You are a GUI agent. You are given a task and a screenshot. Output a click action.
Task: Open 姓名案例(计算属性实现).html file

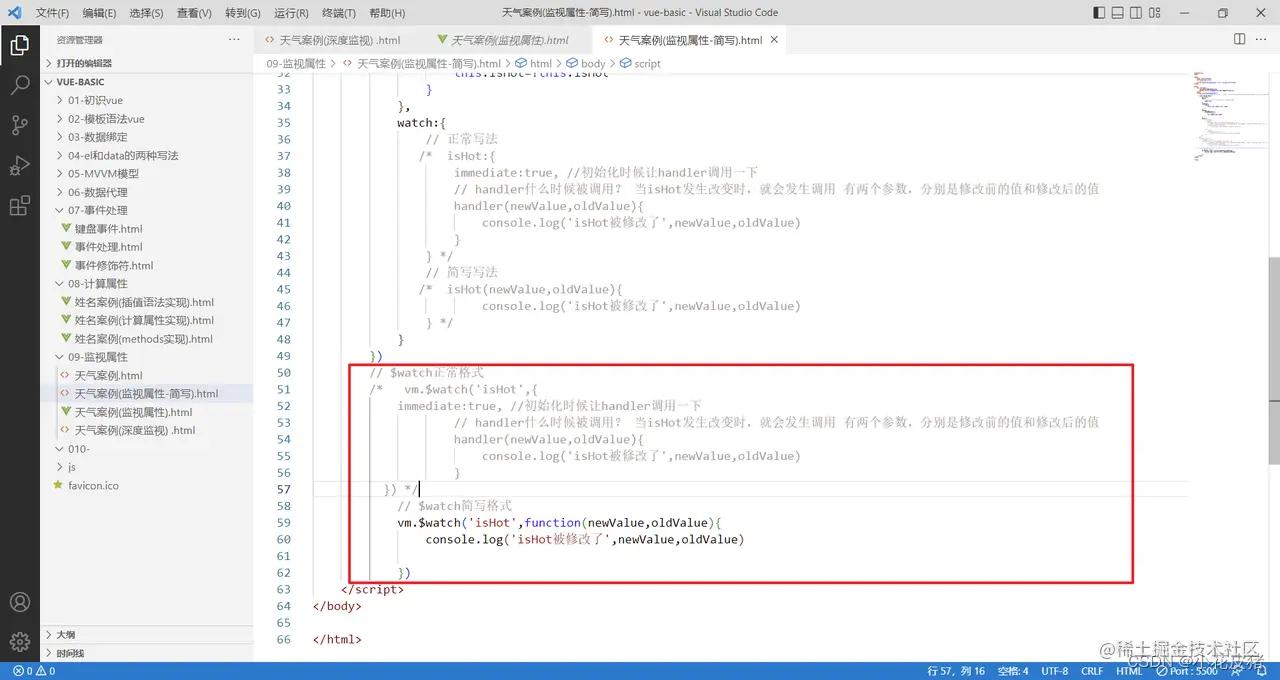(x=144, y=320)
